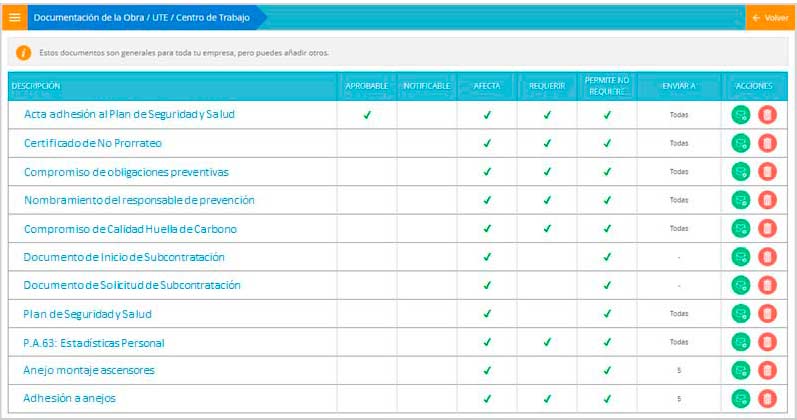Click the Aprobable column header
The width and height of the screenshot is (797, 420).
pyautogui.click(x=366, y=86)
